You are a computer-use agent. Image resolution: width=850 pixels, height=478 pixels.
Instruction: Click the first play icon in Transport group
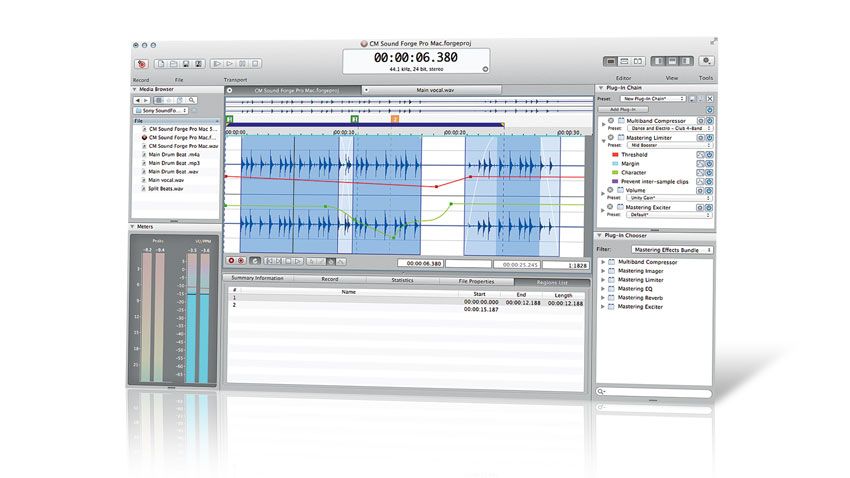tap(217, 64)
